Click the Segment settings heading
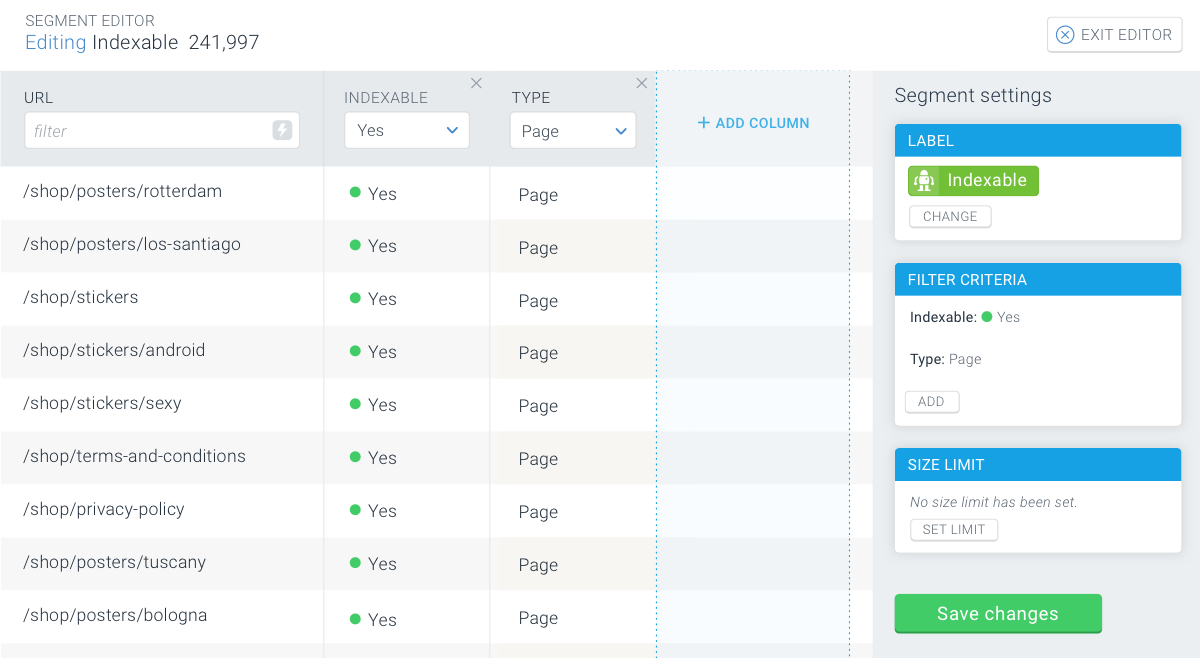Viewport: 1200px width, 658px height. (x=973, y=96)
